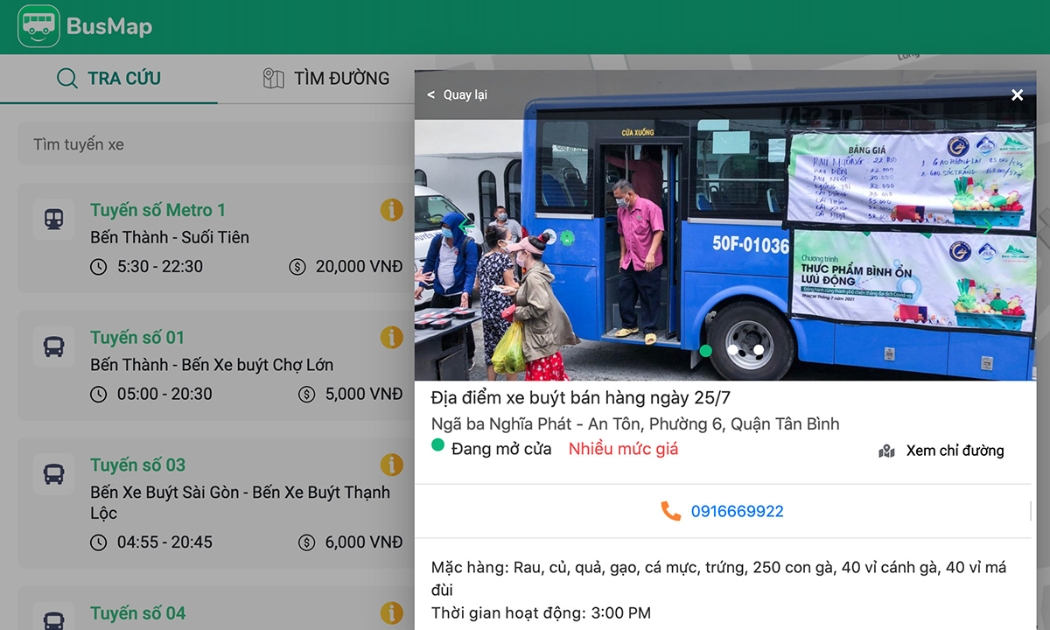The height and width of the screenshot is (630, 1050).
Task: Select the first green carousel dot
Action: [706, 351]
